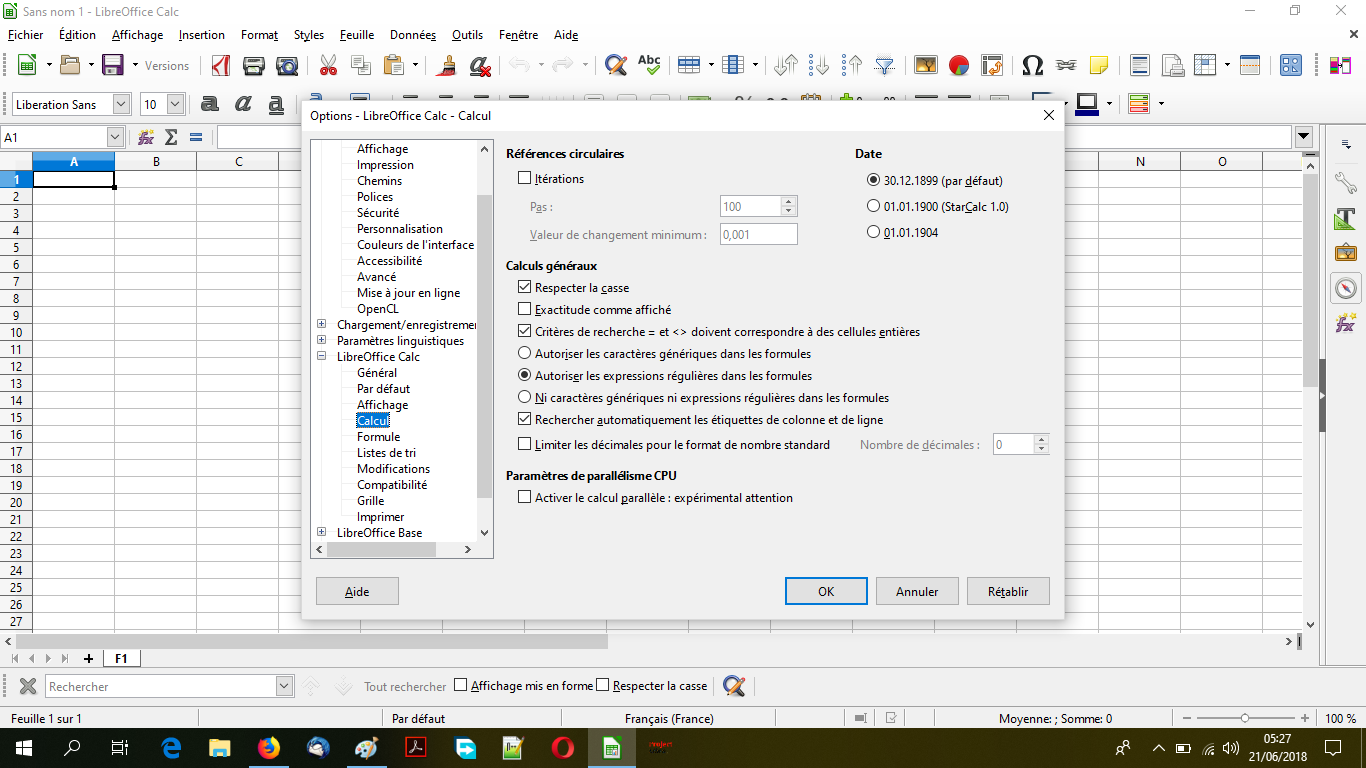The width and height of the screenshot is (1366, 768).
Task: Click the Paste clipboard icon
Action: tap(396, 65)
